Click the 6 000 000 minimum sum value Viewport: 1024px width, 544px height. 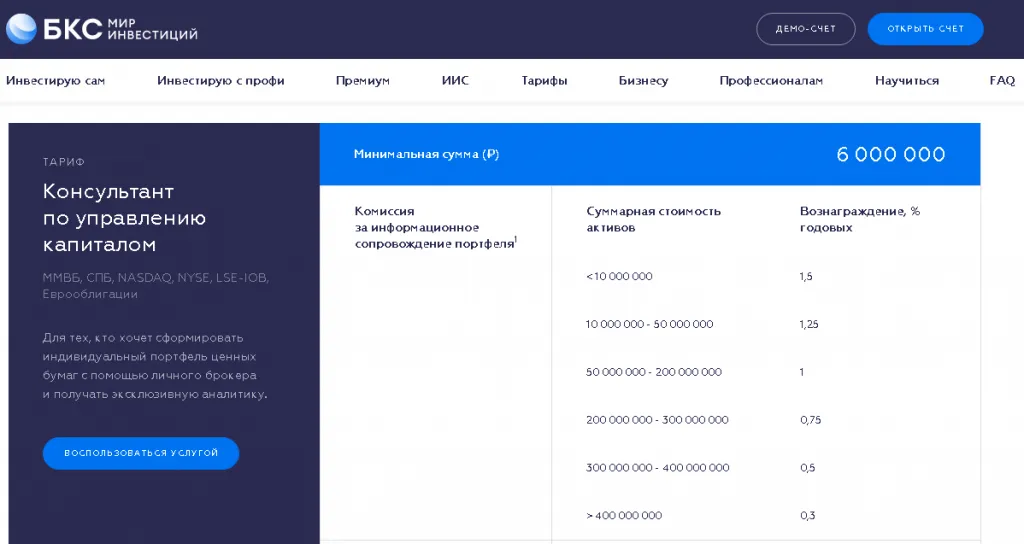click(x=890, y=155)
